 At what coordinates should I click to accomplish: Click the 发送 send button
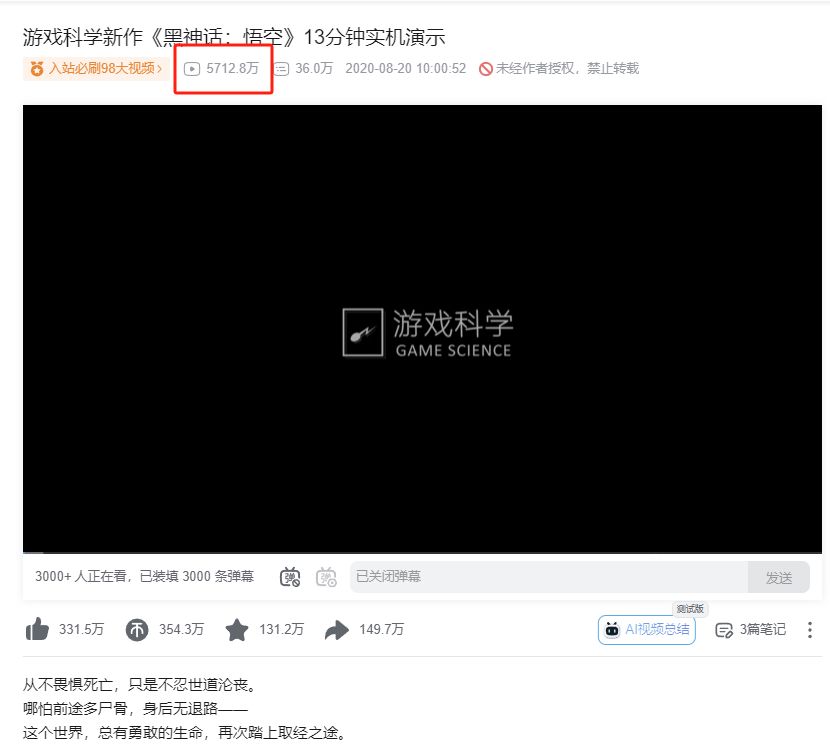coord(779,577)
